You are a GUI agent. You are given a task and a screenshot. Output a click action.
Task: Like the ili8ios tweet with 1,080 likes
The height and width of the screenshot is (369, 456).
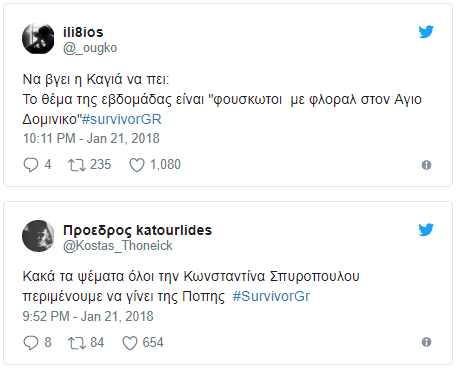(x=137, y=165)
